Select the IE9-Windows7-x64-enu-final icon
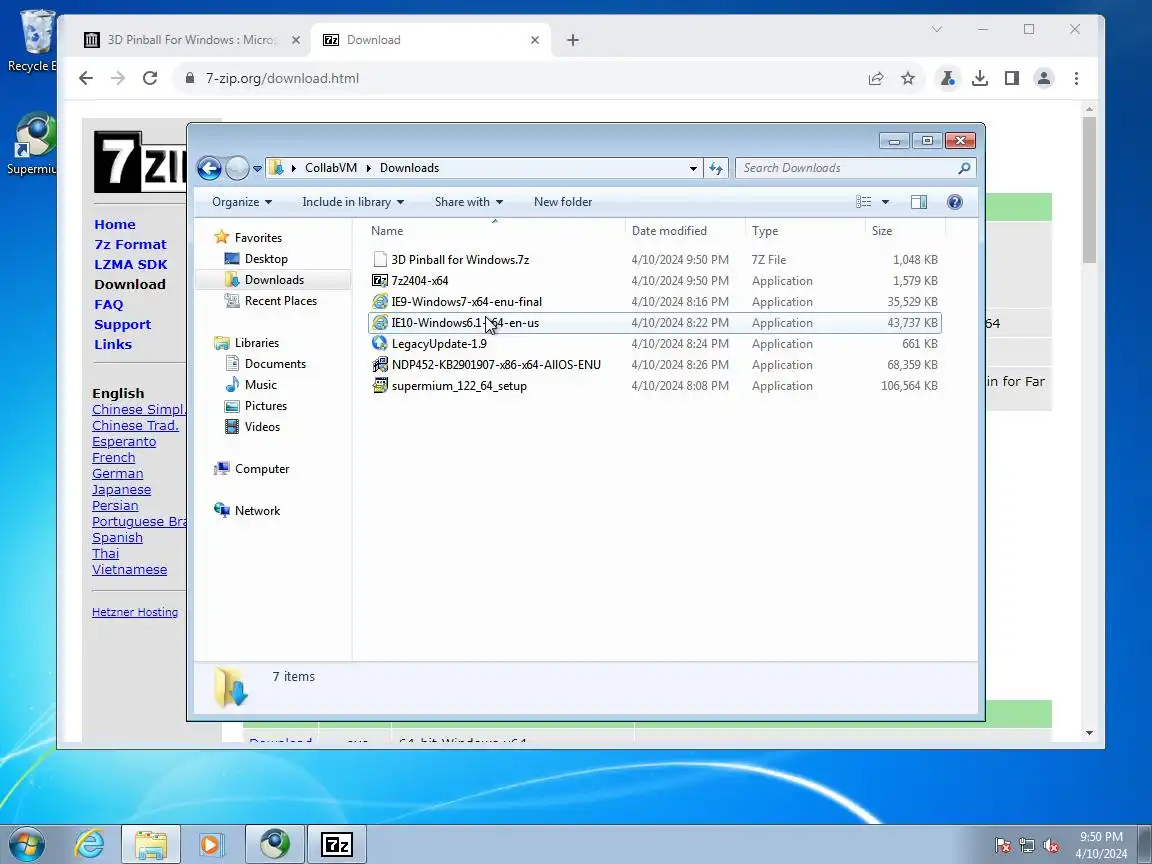 click(x=380, y=301)
